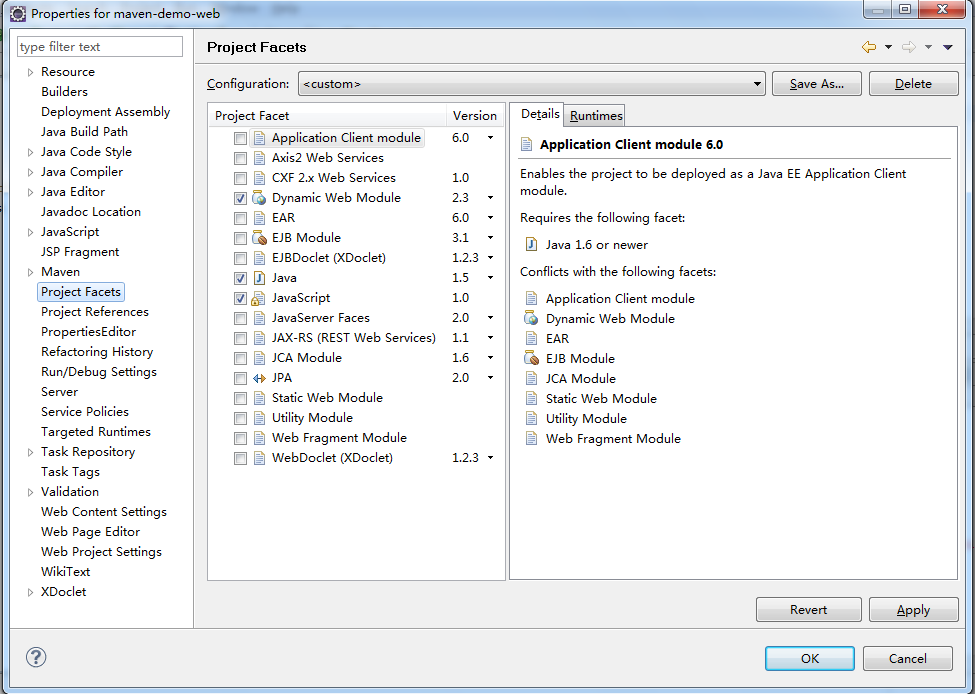
Task: Click the Save As... button
Action: pyautogui.click(x=816, y=84)
